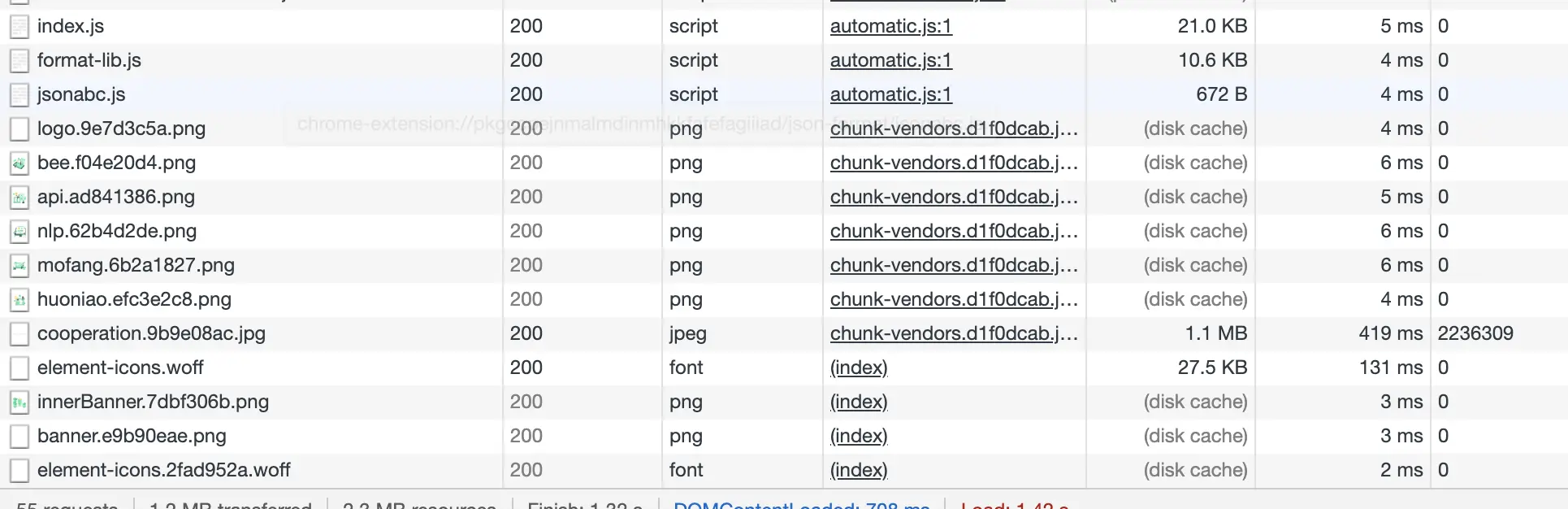1568x509 pixels.
Task: Click the script file icon for format-lib.js
Action: tap(19, 61)
